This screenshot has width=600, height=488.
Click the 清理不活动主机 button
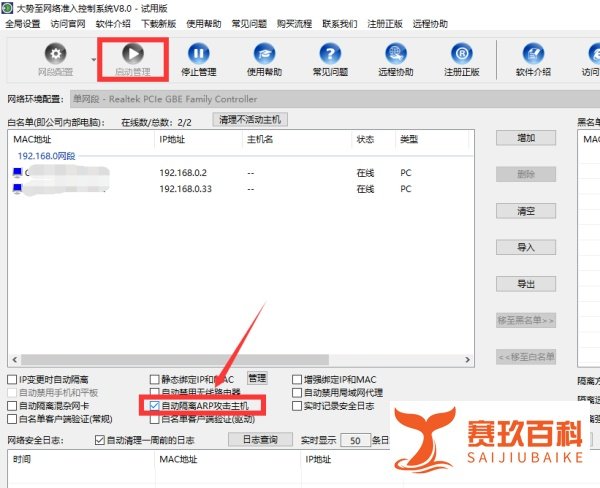[x=250, y=119]
